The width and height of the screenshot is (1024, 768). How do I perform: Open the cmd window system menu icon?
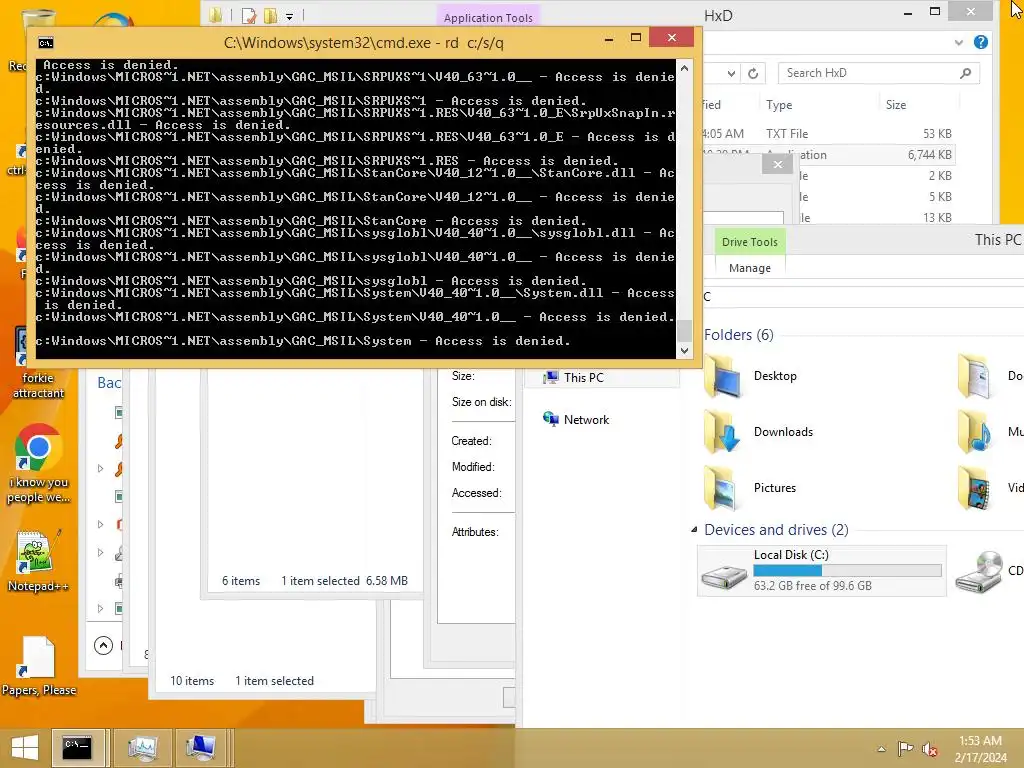pos(45,43)
